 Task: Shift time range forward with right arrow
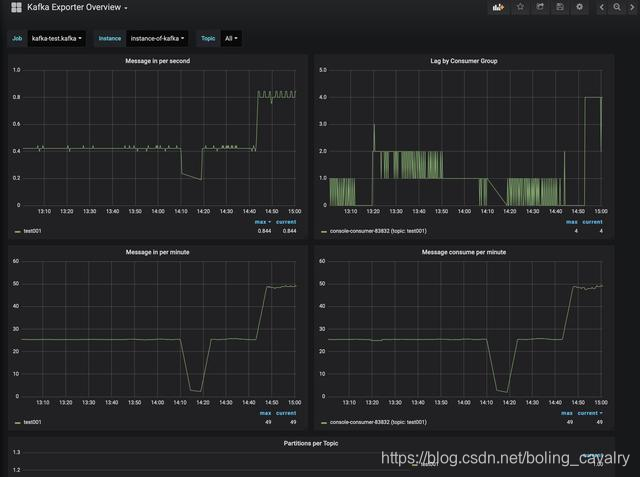pyautogui.click(x=632, y=7)
